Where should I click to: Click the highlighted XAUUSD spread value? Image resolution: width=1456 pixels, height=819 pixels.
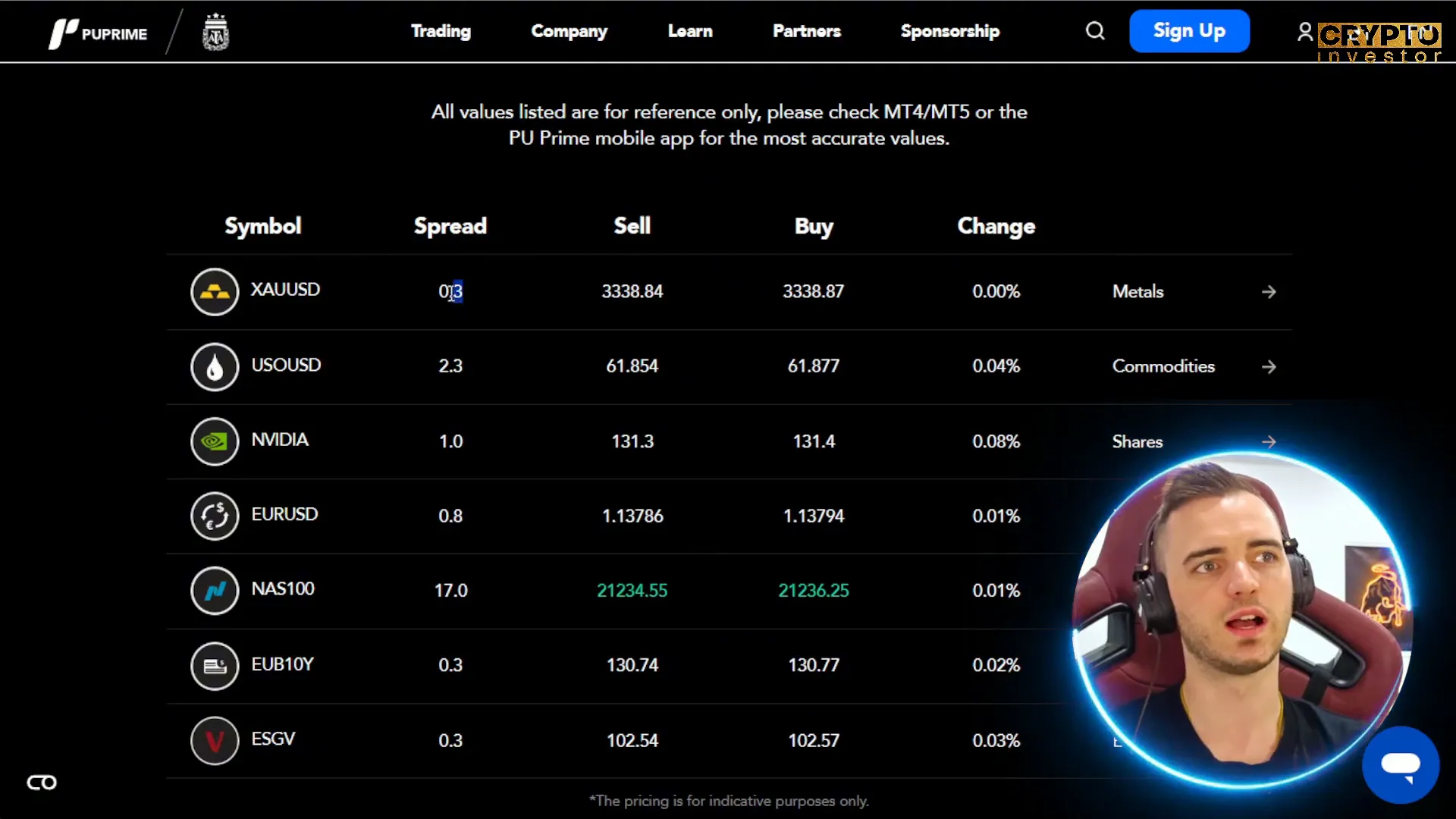pos(450,291)
